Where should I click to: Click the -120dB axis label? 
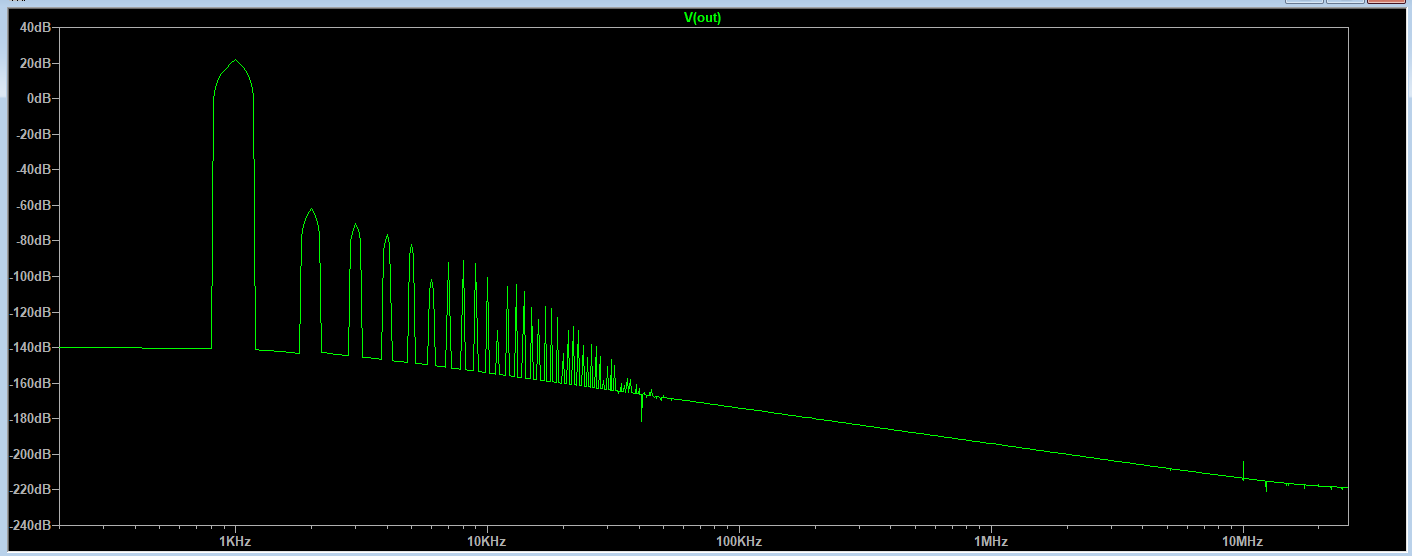(30, 312)
